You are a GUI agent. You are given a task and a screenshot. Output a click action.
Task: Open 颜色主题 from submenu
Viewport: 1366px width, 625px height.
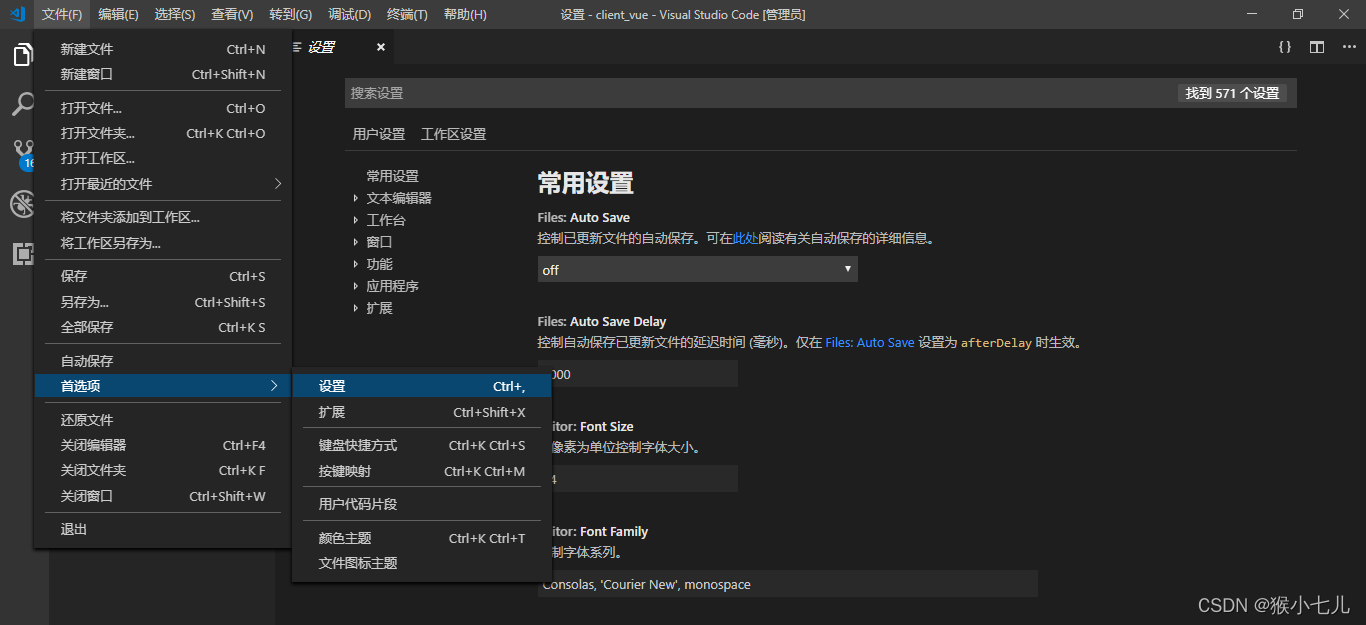click(421, 538)
